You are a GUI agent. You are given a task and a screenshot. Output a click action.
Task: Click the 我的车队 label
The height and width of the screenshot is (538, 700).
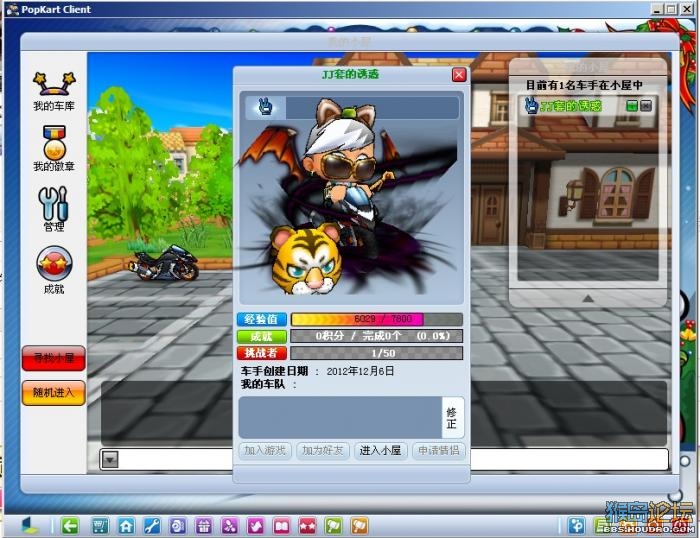click(x=263, y=384)
